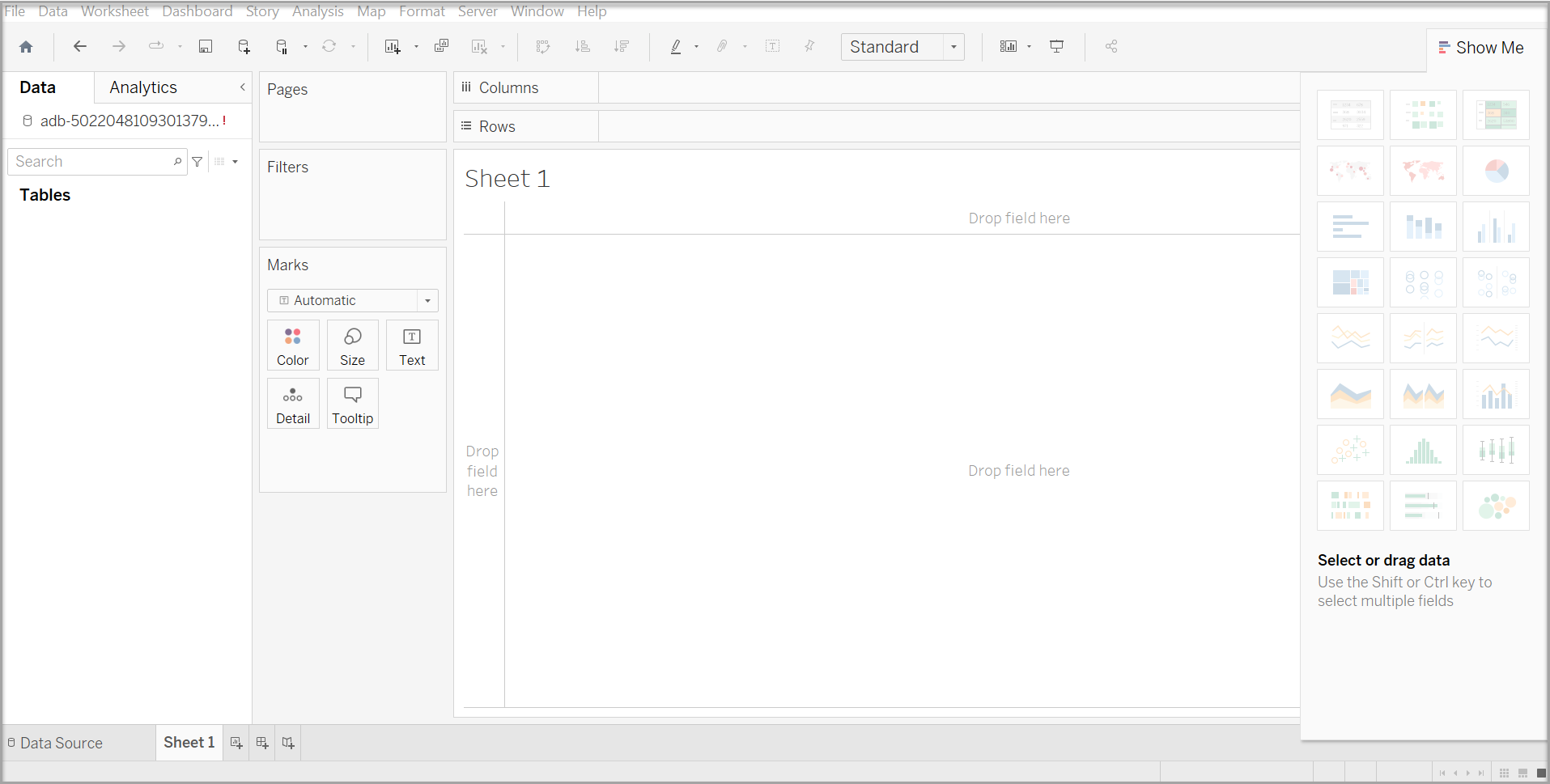Viewport: 1550px width, 784px height.
Task: Click the Undo back arrow
Action: (x=79, y=47)
